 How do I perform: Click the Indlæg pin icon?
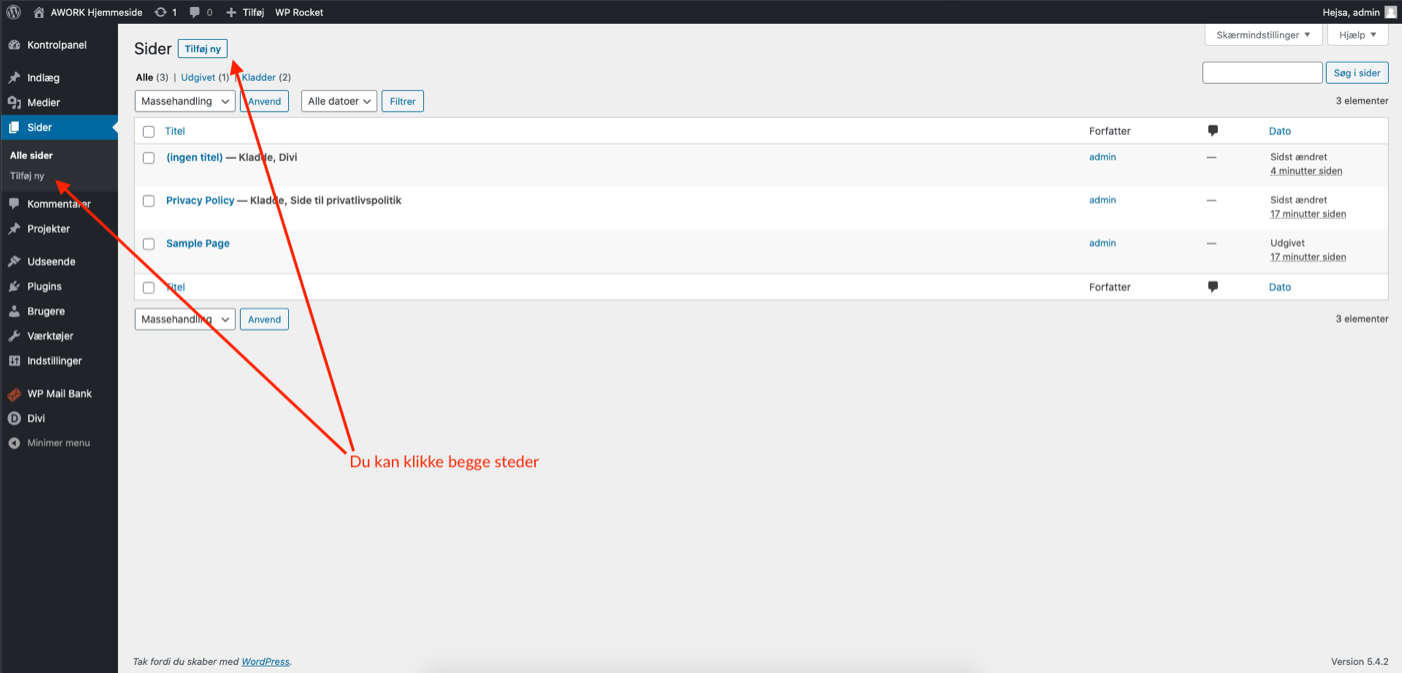pyautogui.click(x=15, y=78)
